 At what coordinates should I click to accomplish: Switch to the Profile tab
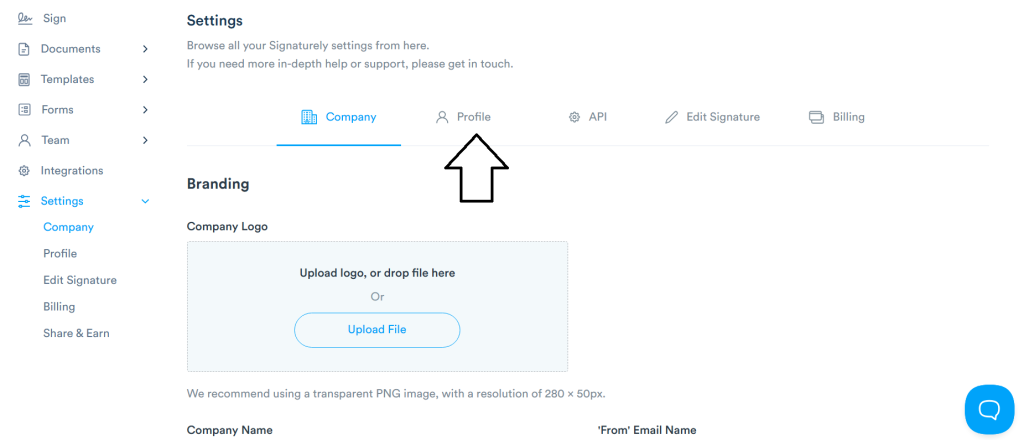coord(463,118)
